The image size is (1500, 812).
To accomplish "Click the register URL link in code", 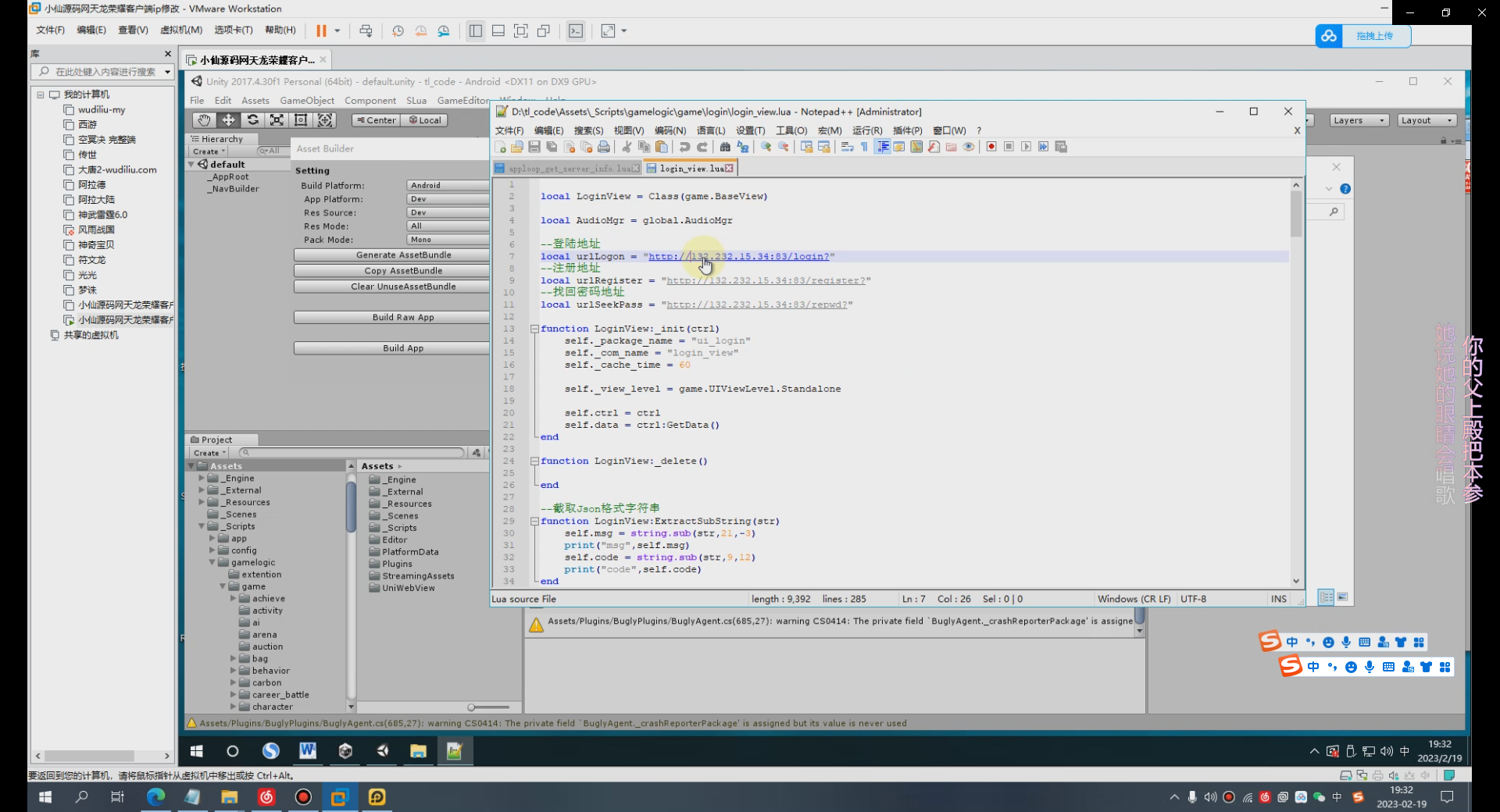I will point(766,280).
